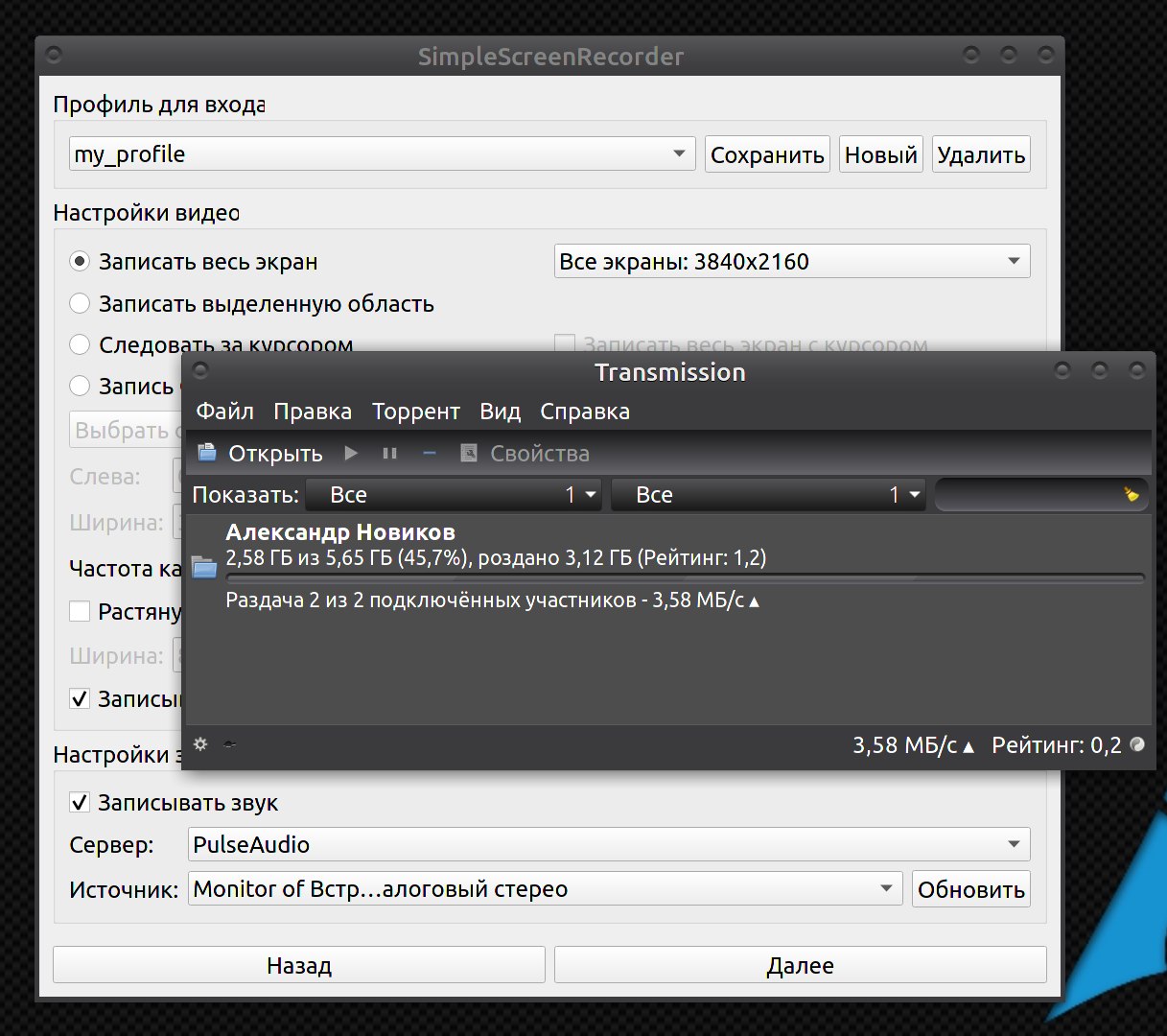This screenshot has height=1036, width=1167.
Task: Start torrent with the play icon
Action: (x=351, y=453)
